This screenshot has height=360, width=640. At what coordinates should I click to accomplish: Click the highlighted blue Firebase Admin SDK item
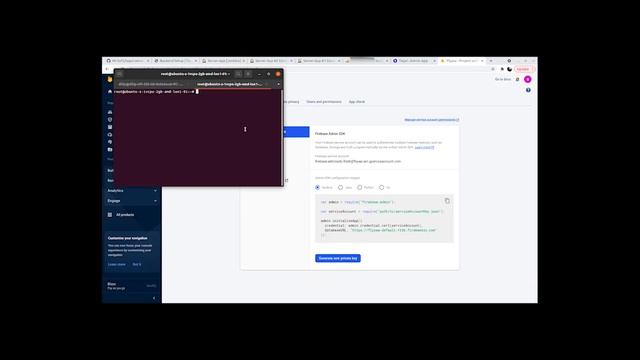point(296,131)
